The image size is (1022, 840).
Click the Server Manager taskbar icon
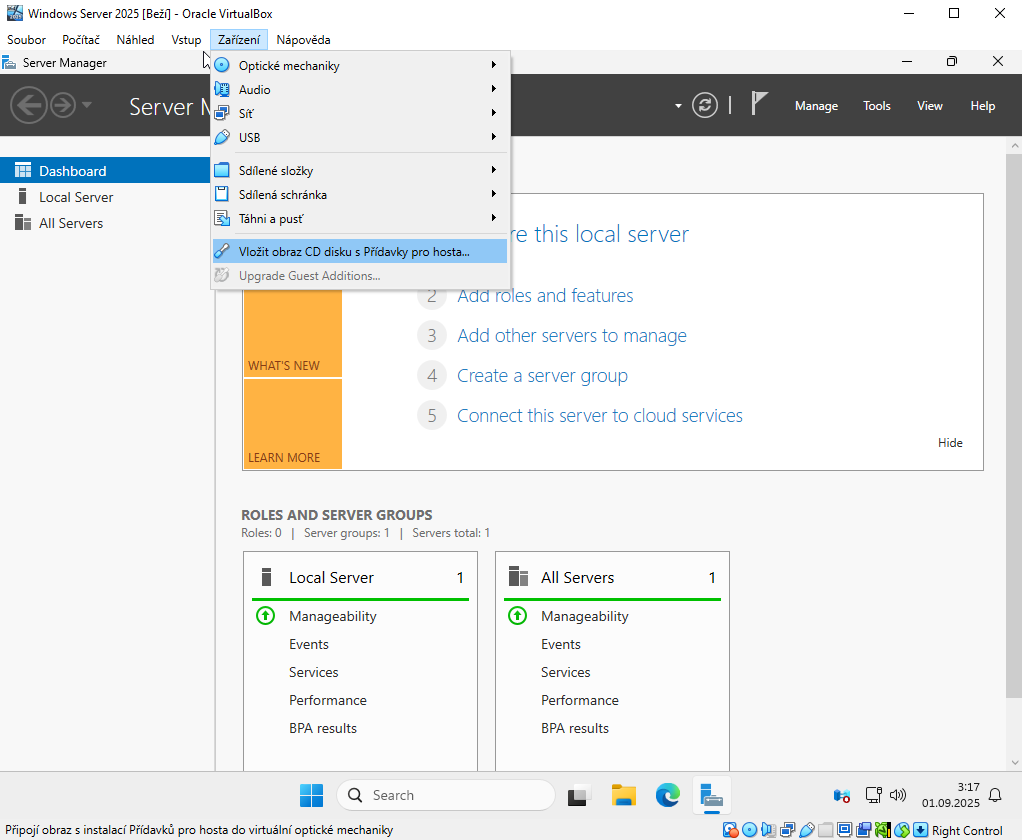pos(711,795)
